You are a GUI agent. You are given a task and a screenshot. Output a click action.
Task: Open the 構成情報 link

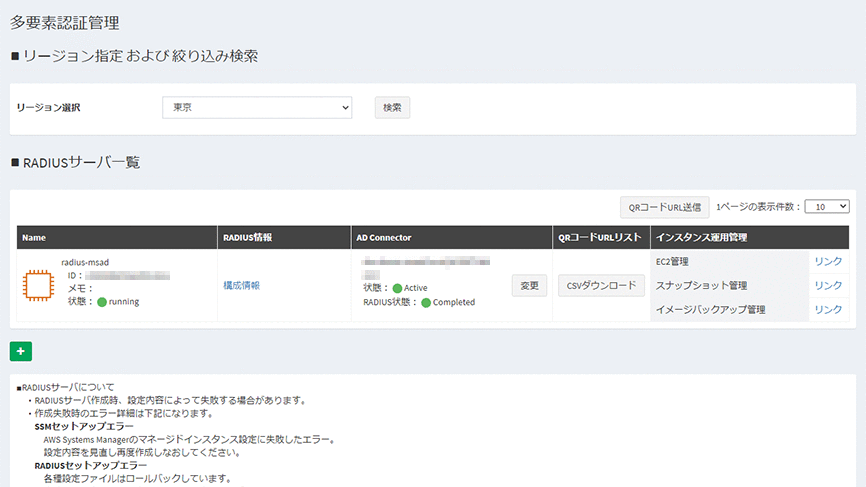click(241, 286)
